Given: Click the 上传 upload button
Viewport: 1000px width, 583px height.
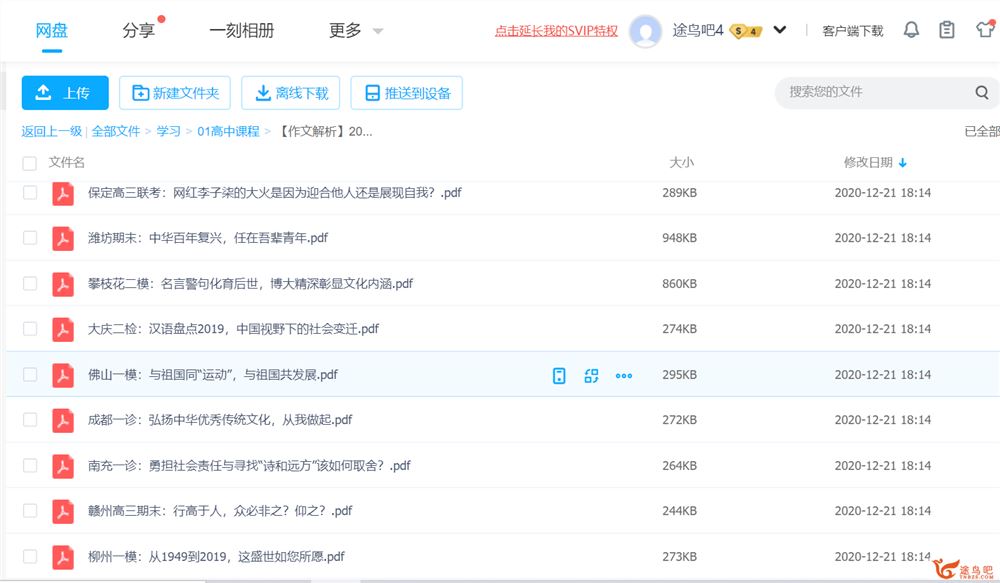Looking at the screenshot, I should (65, 92).
